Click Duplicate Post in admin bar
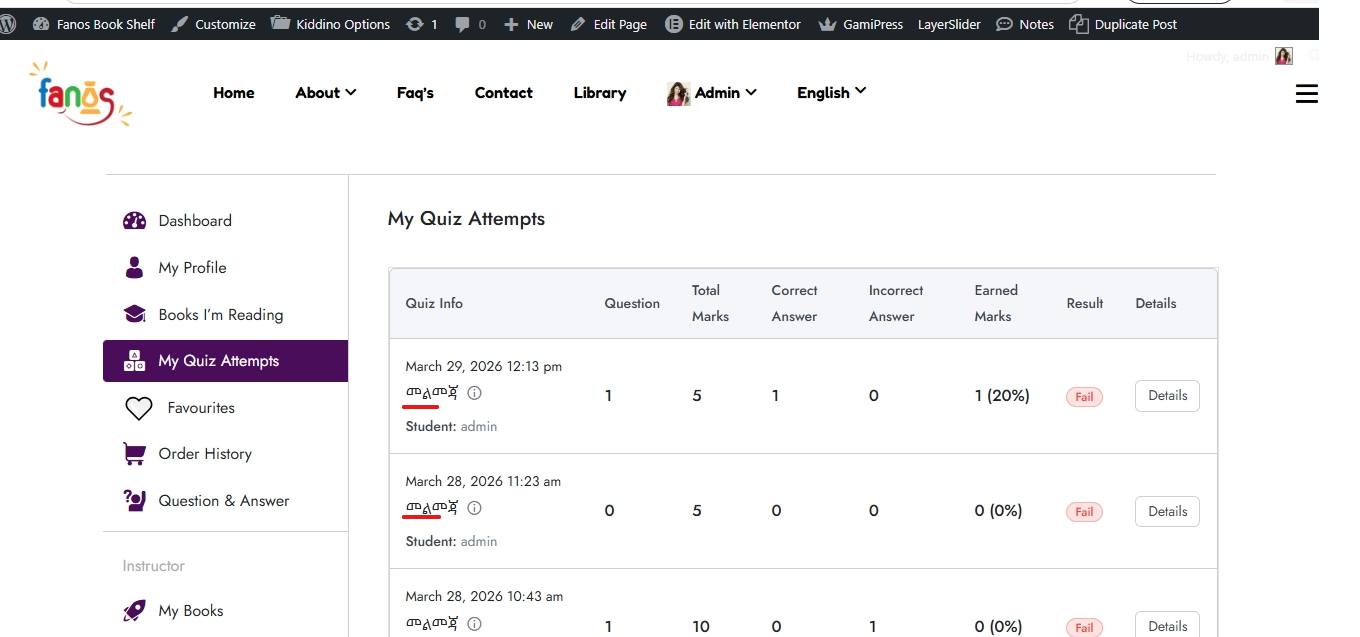This screenshot has height=637, width=1360. (x=1123, y=24)
